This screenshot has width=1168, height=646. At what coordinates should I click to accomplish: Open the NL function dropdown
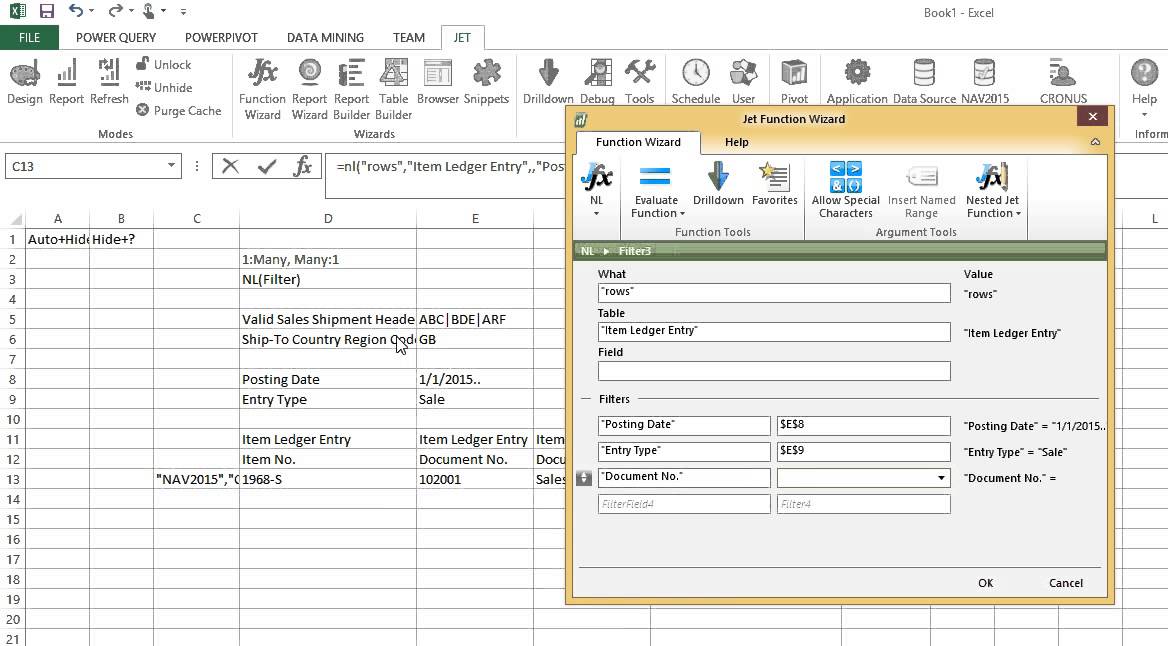597,213
